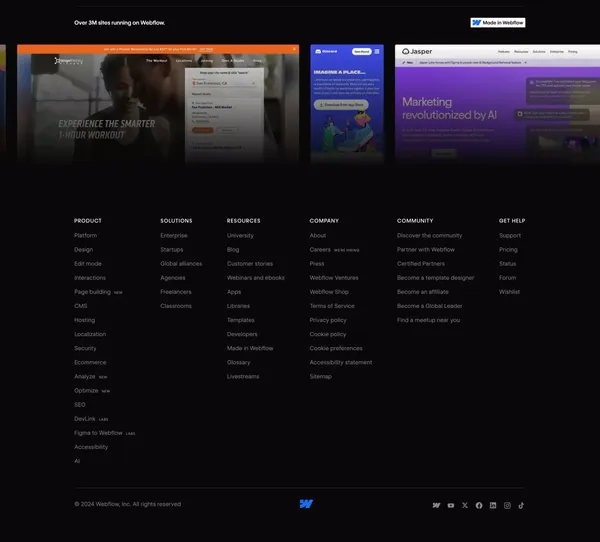Open the Classrooms link
The width and height of the screenshot is (600, 542).
point(176,306)
